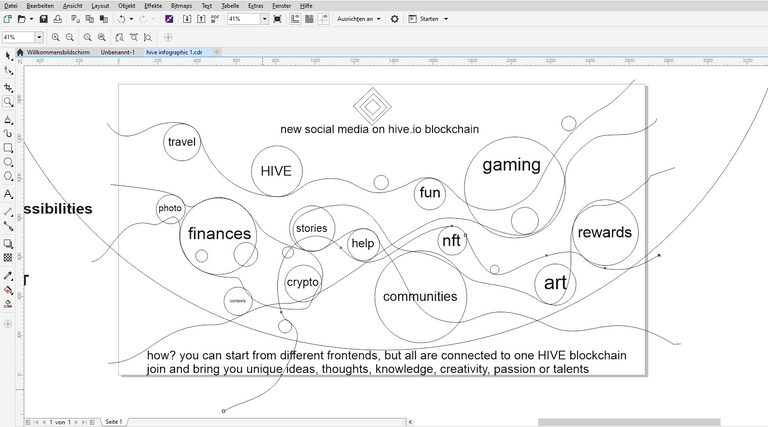The width and height of the screenshot is (768, 427).
Task: Select the Text tool
Action: click(x=8, y=194)
